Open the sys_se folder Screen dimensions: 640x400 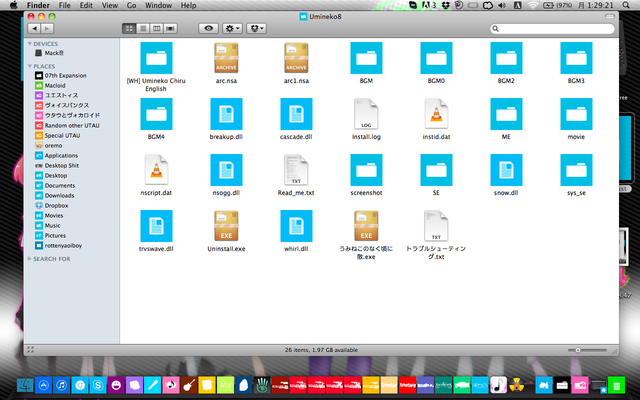(576, 170)
